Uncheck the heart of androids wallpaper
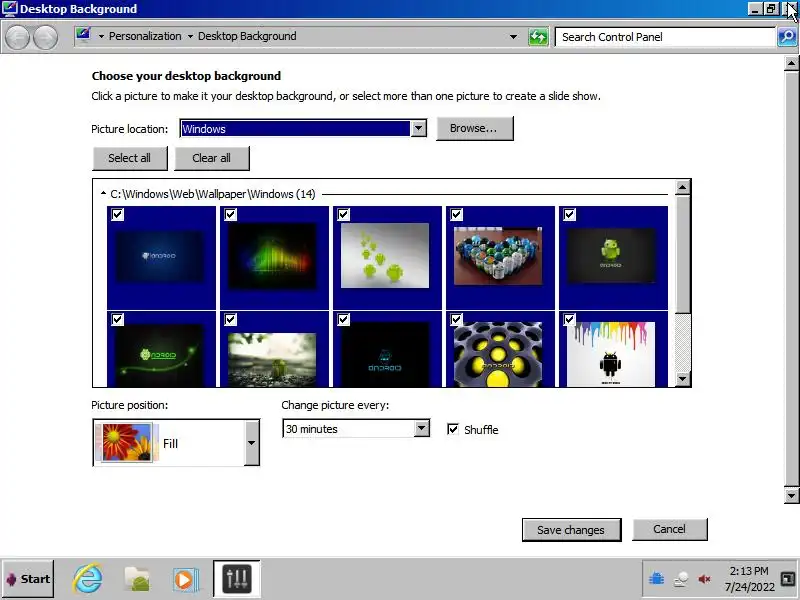This screenshot has height=600, width=800. [x=457, y=214]
